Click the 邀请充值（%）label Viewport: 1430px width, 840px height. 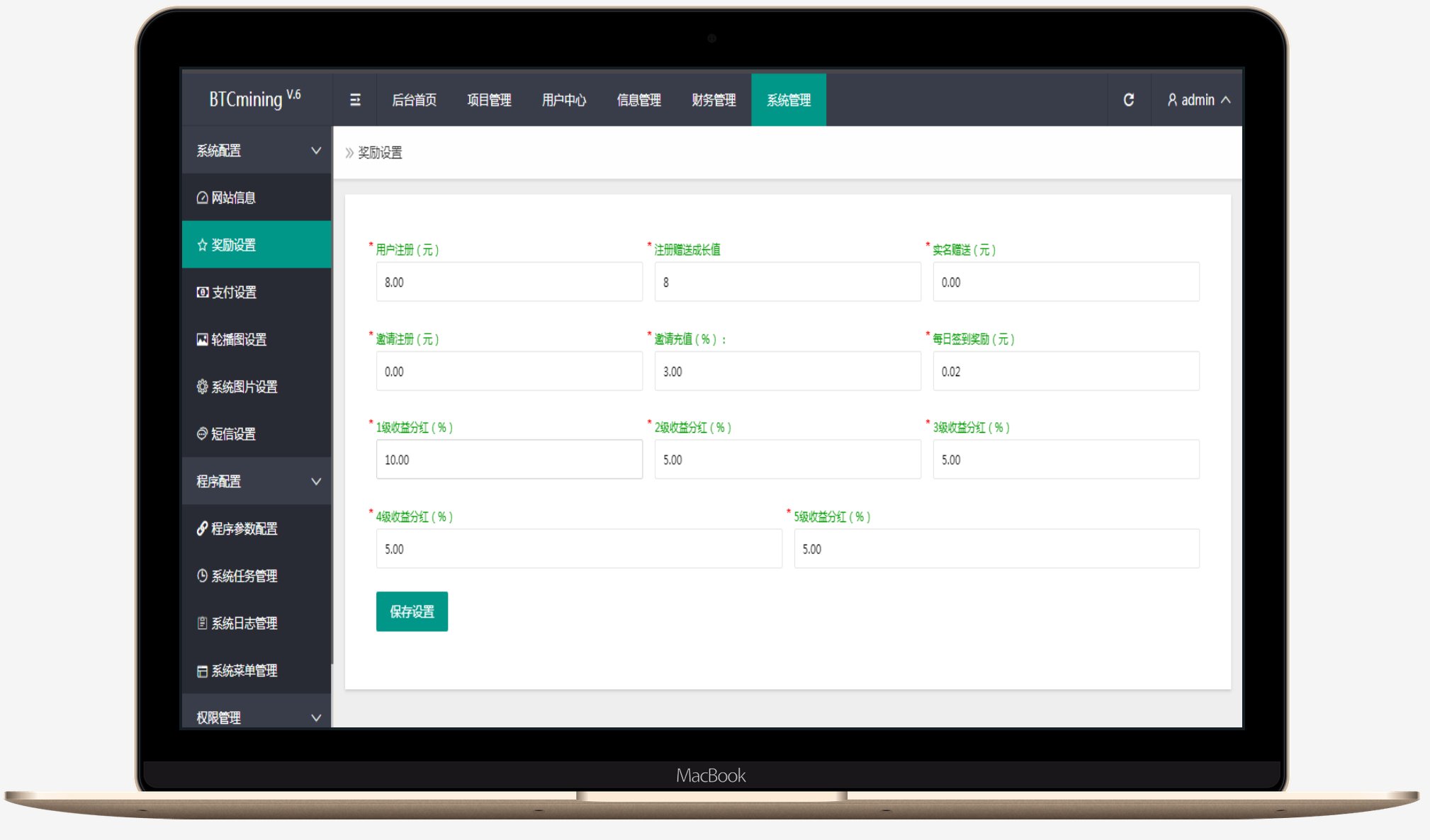(690, 339)
